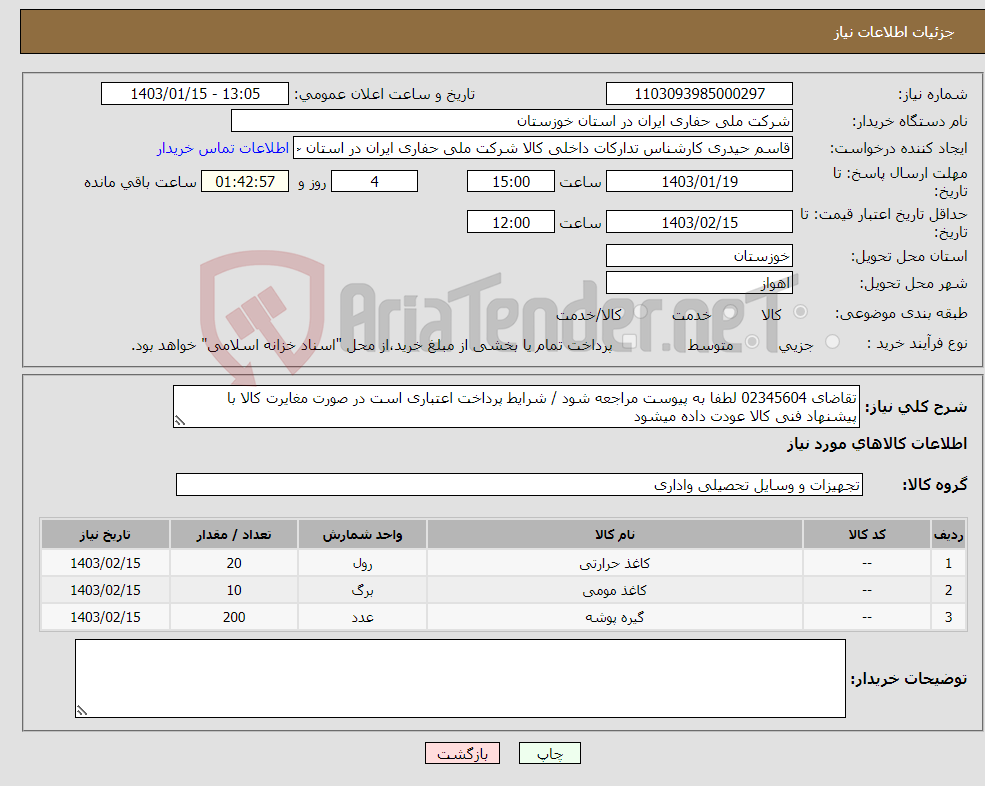Click the بازگشت (back) button
985x786 pixels.
tap(462, 753)
